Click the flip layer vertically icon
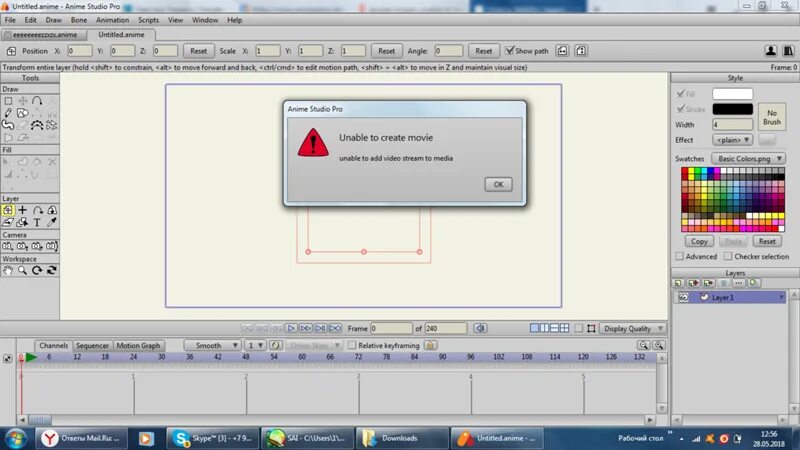 [581, 51]
